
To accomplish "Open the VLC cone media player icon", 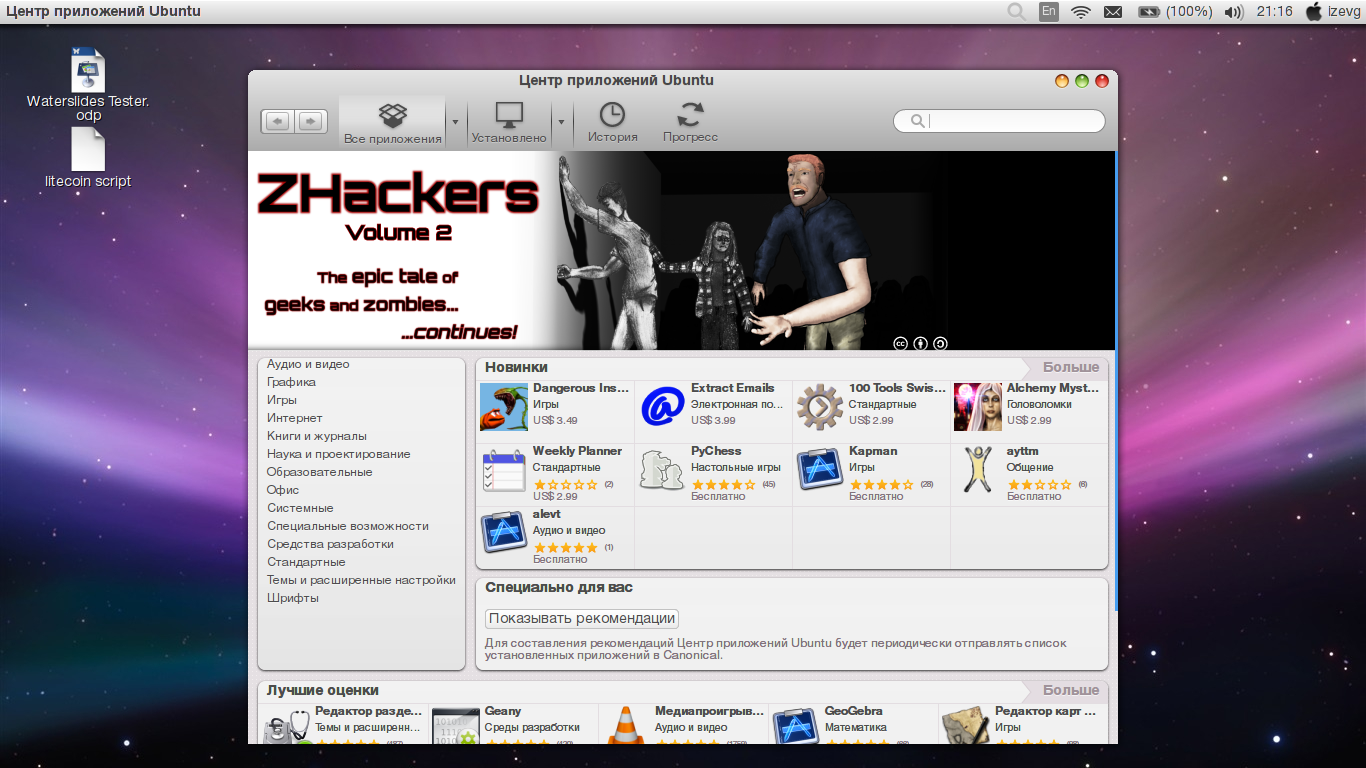I will click(626, 726).
